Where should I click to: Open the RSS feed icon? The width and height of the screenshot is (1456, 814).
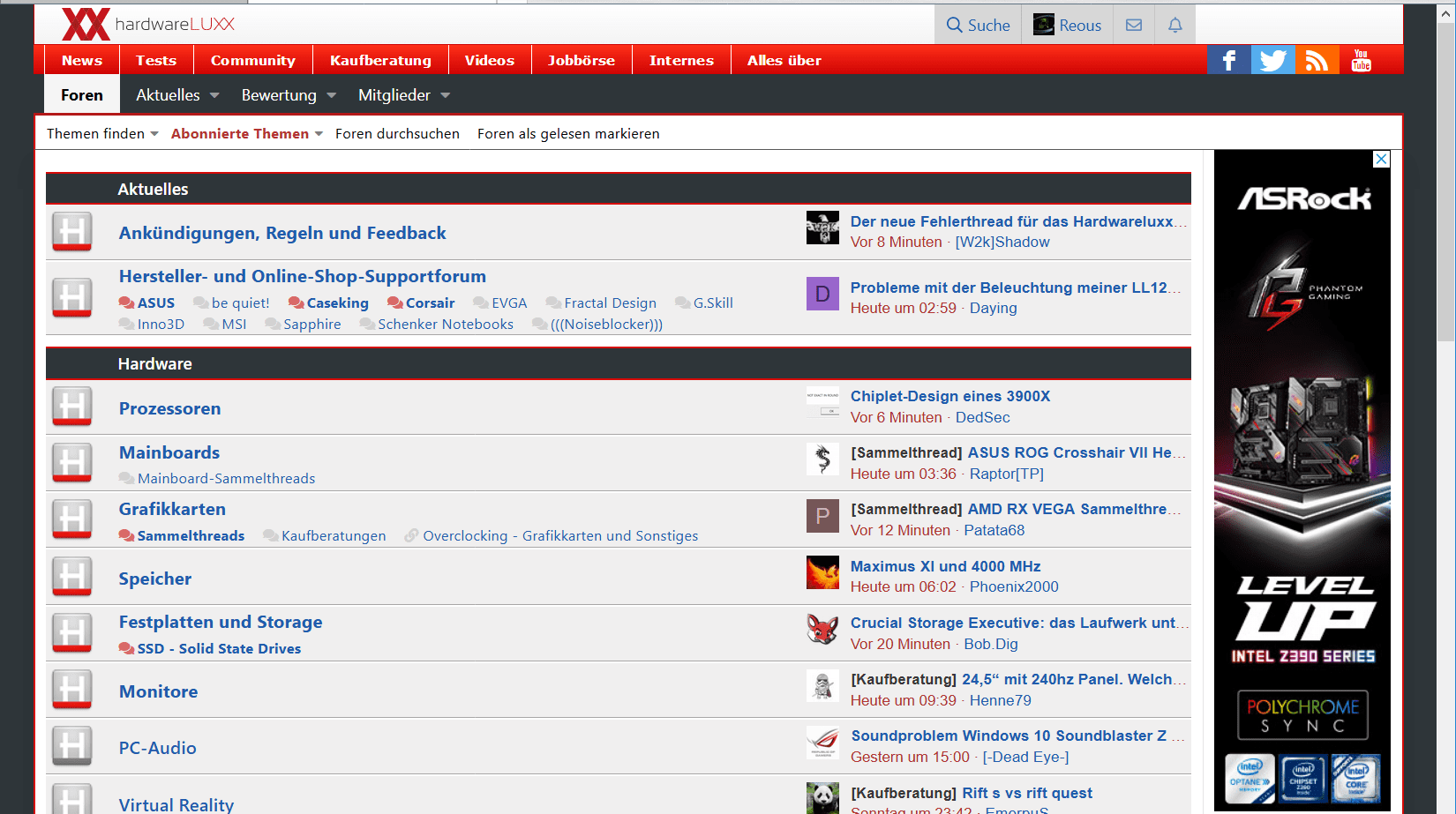pos(1317,60)
